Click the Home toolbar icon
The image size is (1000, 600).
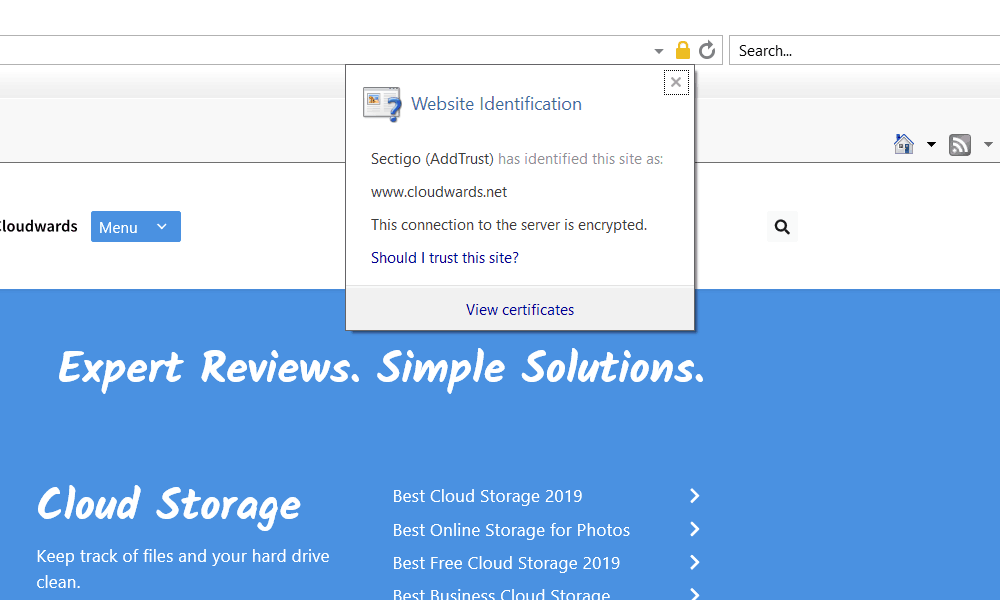pyautogui.click(x=904, y=144)
